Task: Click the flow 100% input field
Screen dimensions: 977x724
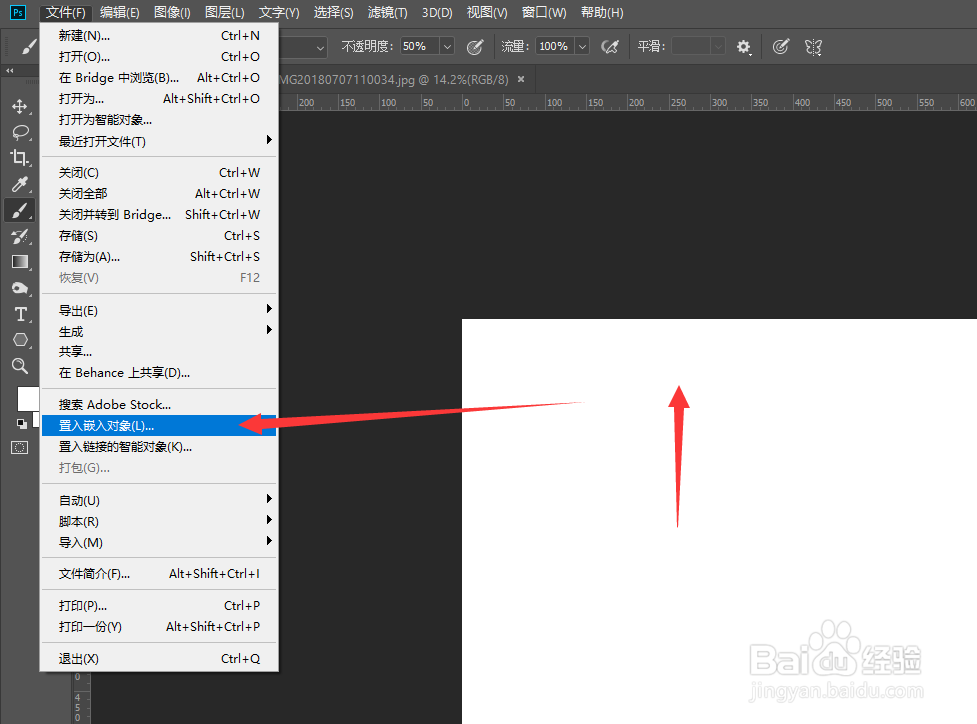Action: (x=556, y=47)
